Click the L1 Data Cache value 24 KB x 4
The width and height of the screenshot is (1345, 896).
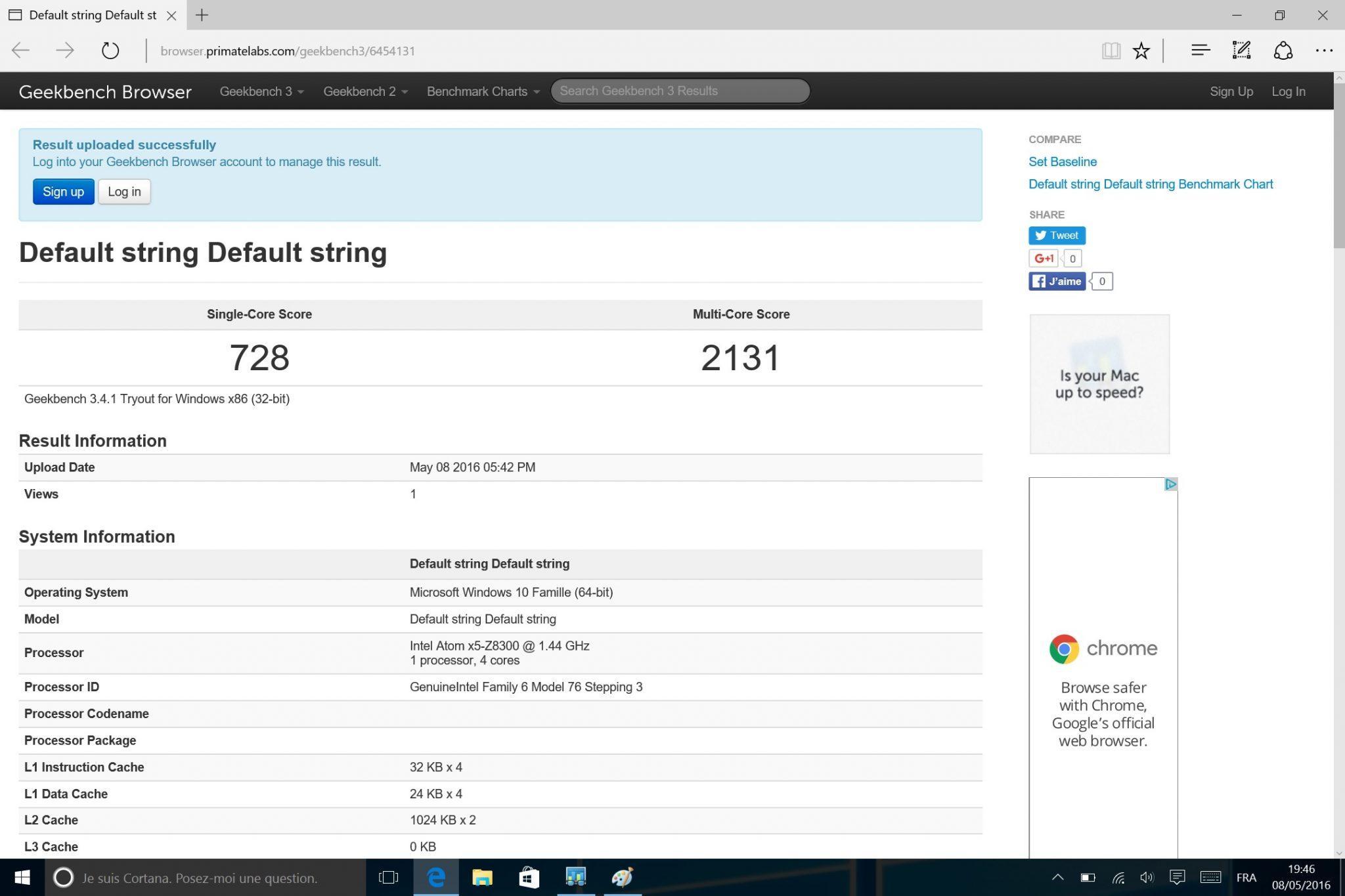point(435,794)
